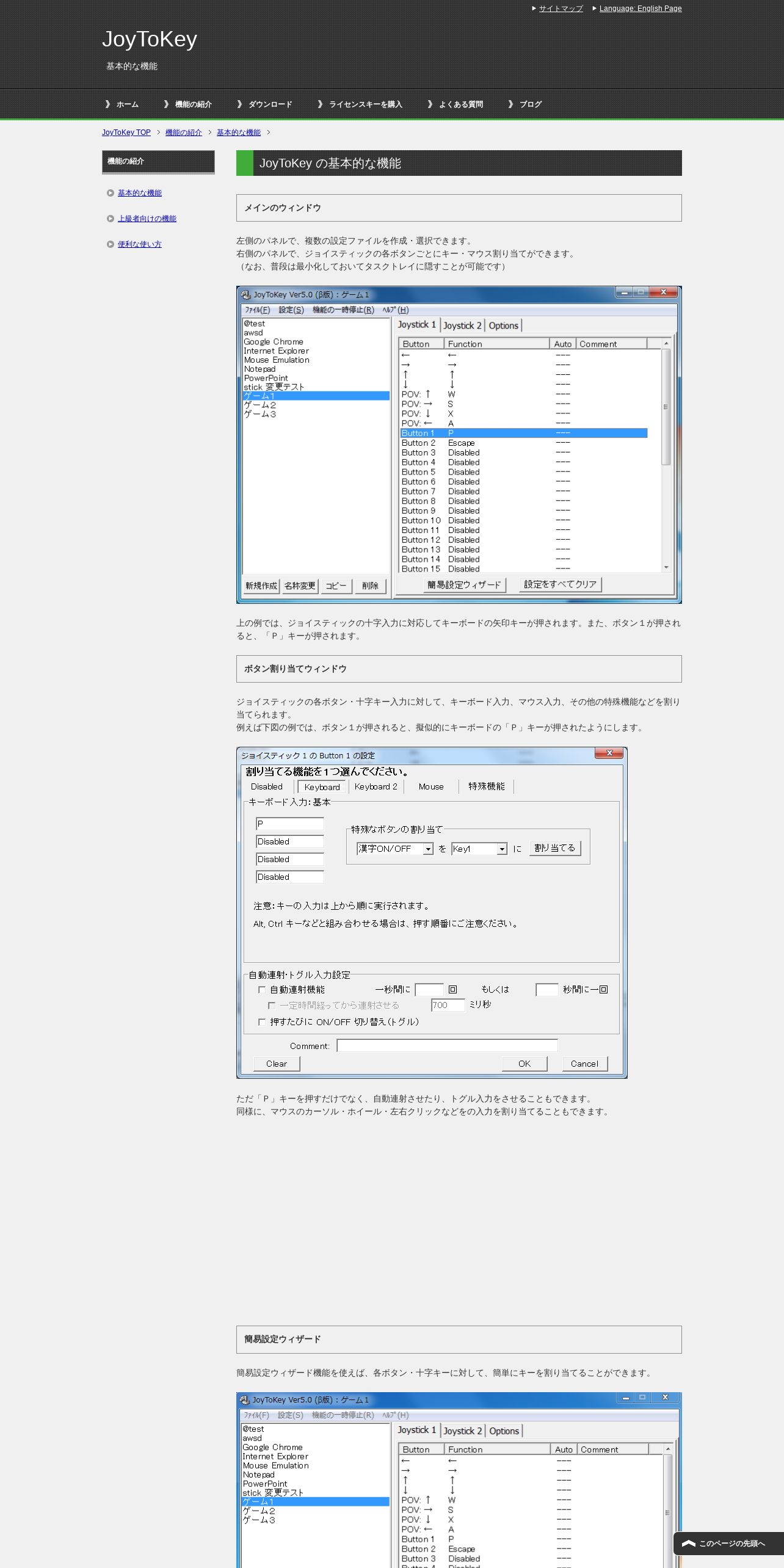Click the 一秒間に count input field
Viewport: 784px width, 1568px height.
tap(429, 990)
